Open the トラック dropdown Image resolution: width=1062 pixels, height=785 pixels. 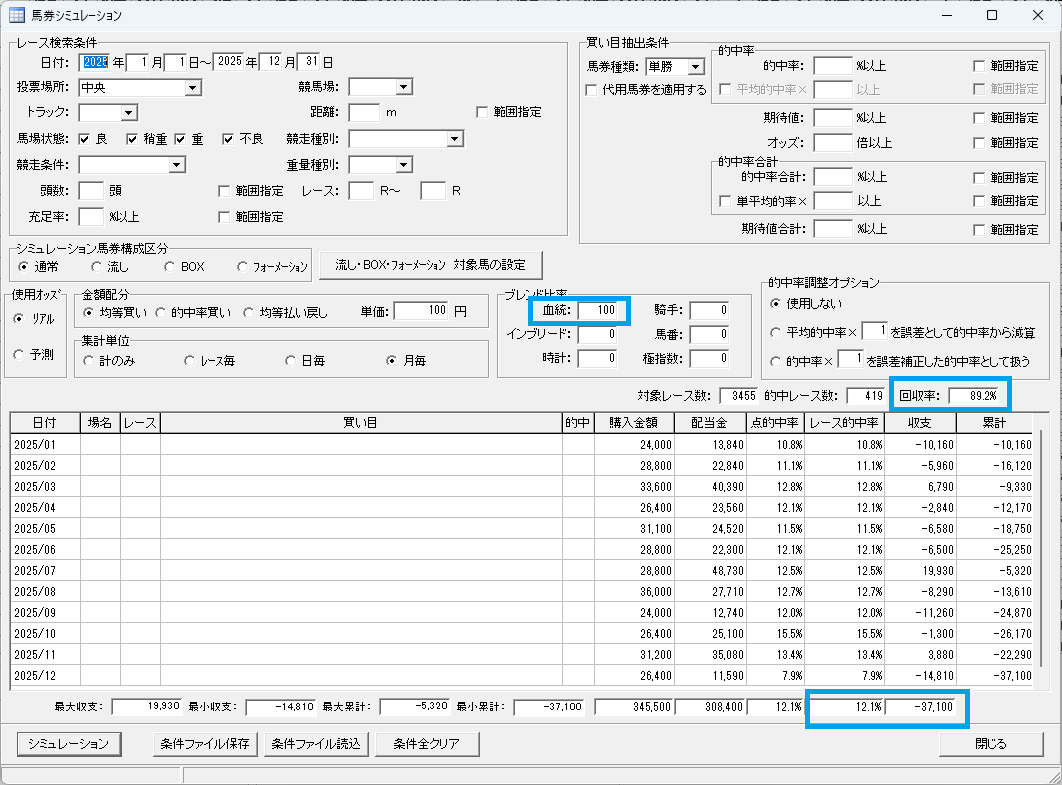129,112
